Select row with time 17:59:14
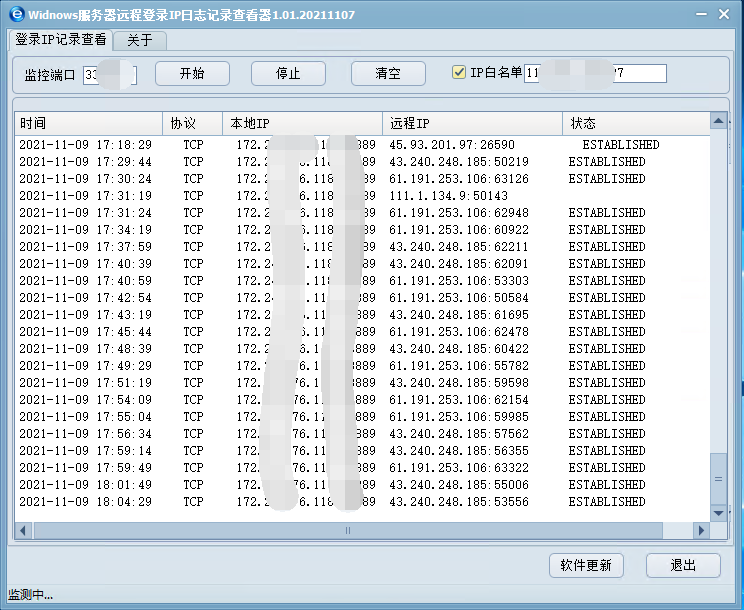Image resolution: width=744 pixels, height=610 pixels. pos(363,451)
